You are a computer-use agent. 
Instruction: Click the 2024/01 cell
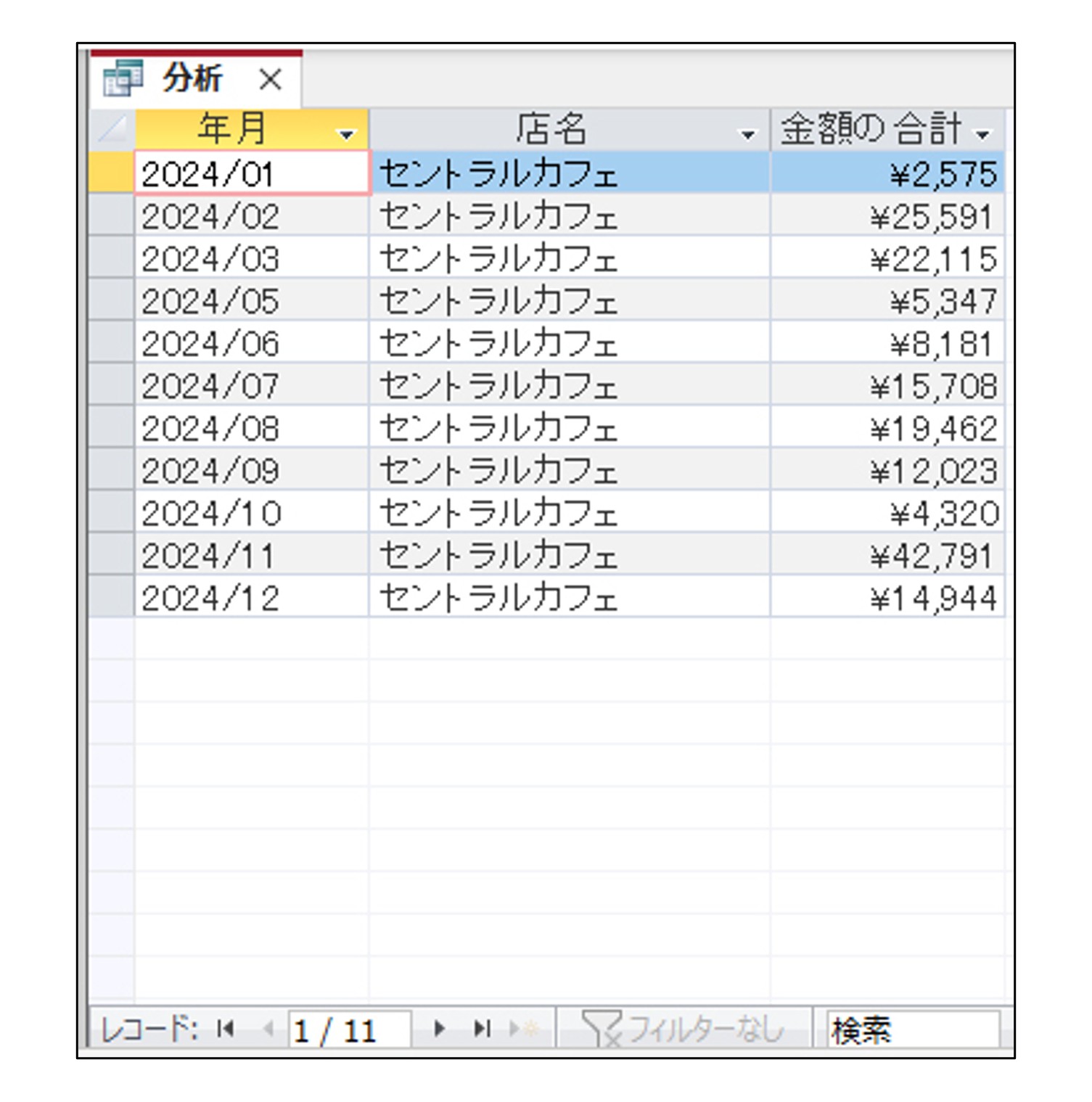(x=252, y=173)
